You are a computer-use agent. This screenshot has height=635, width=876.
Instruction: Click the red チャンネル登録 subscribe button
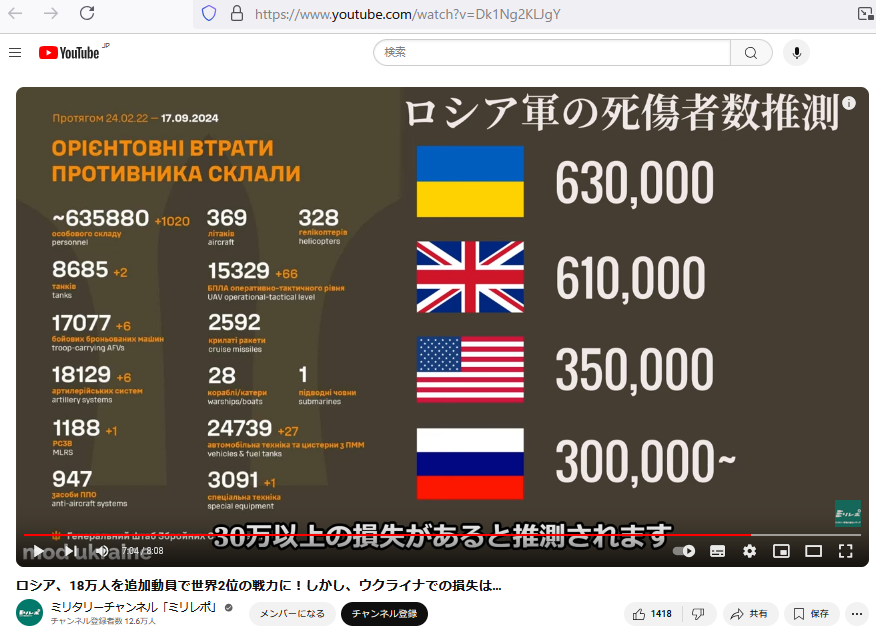(x=384, y=613)
